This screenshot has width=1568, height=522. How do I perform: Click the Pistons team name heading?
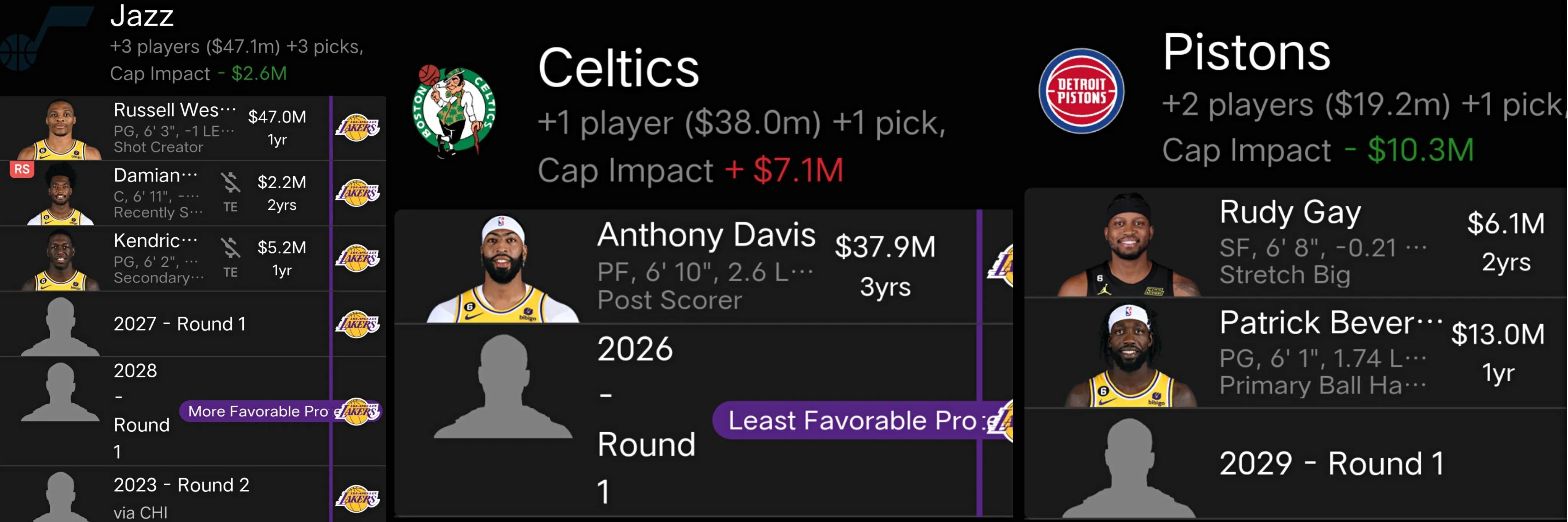coord(1246,52)
